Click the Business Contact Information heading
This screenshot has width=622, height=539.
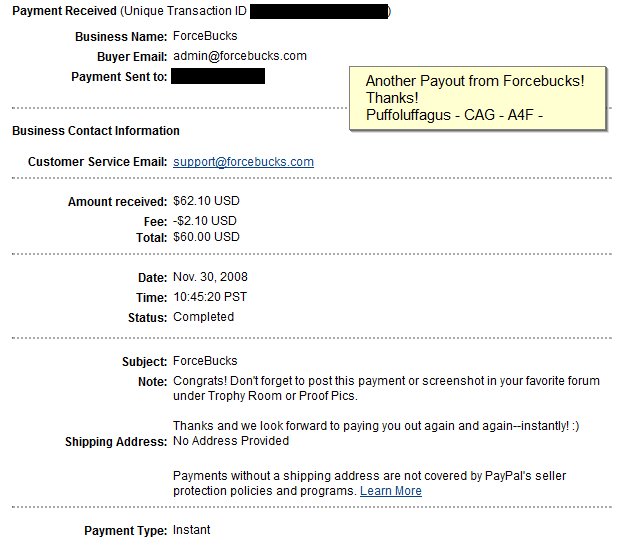pos(96,130)
